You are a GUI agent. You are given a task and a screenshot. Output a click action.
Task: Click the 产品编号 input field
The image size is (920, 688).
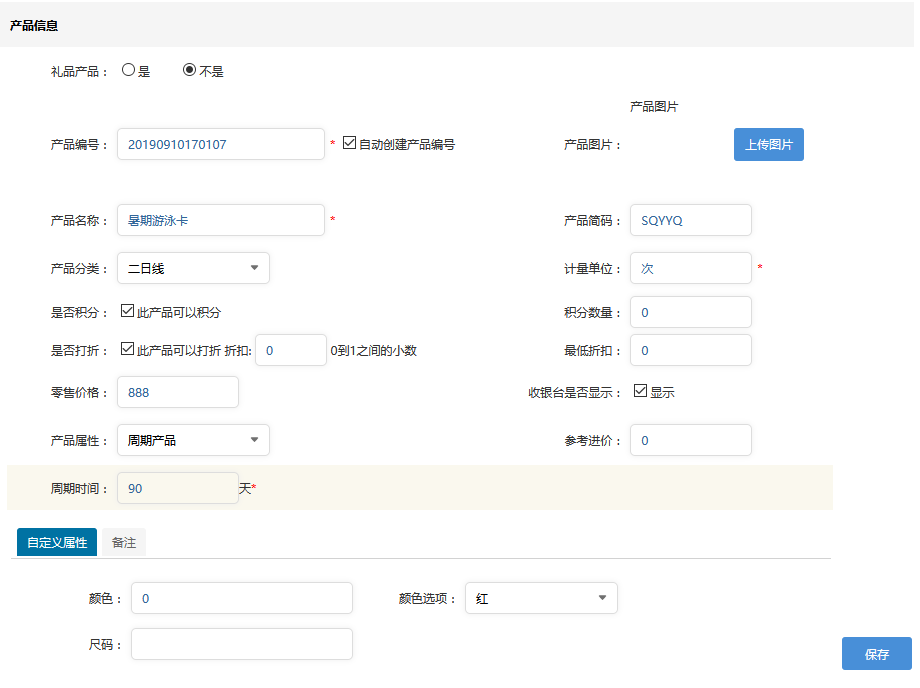220,144
